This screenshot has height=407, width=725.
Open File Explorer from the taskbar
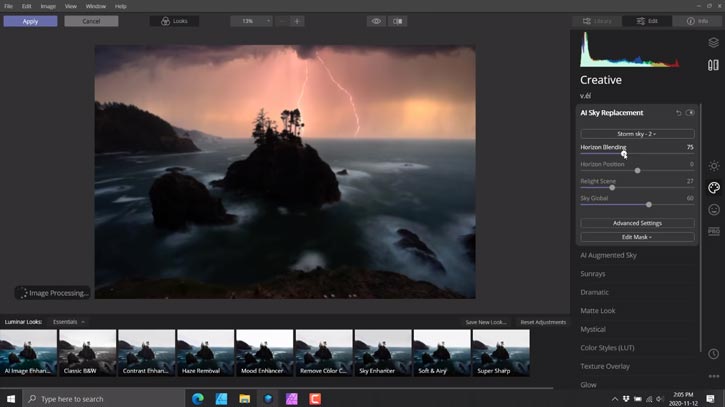(x=245, y=399)
